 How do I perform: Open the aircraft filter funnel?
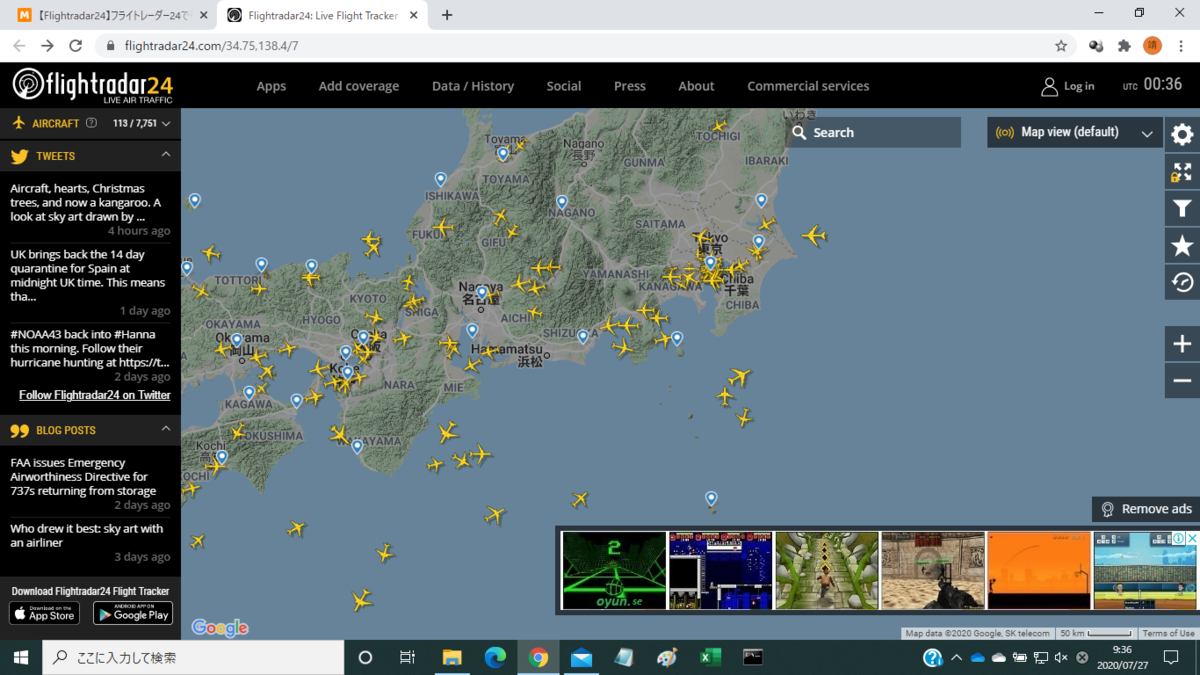click(x=1182, y=209)
